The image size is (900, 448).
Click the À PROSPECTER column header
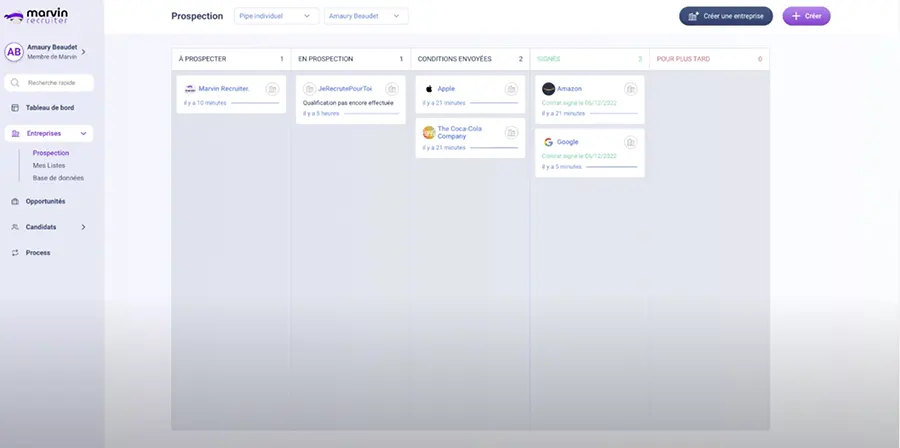click(x=231, y=59)
